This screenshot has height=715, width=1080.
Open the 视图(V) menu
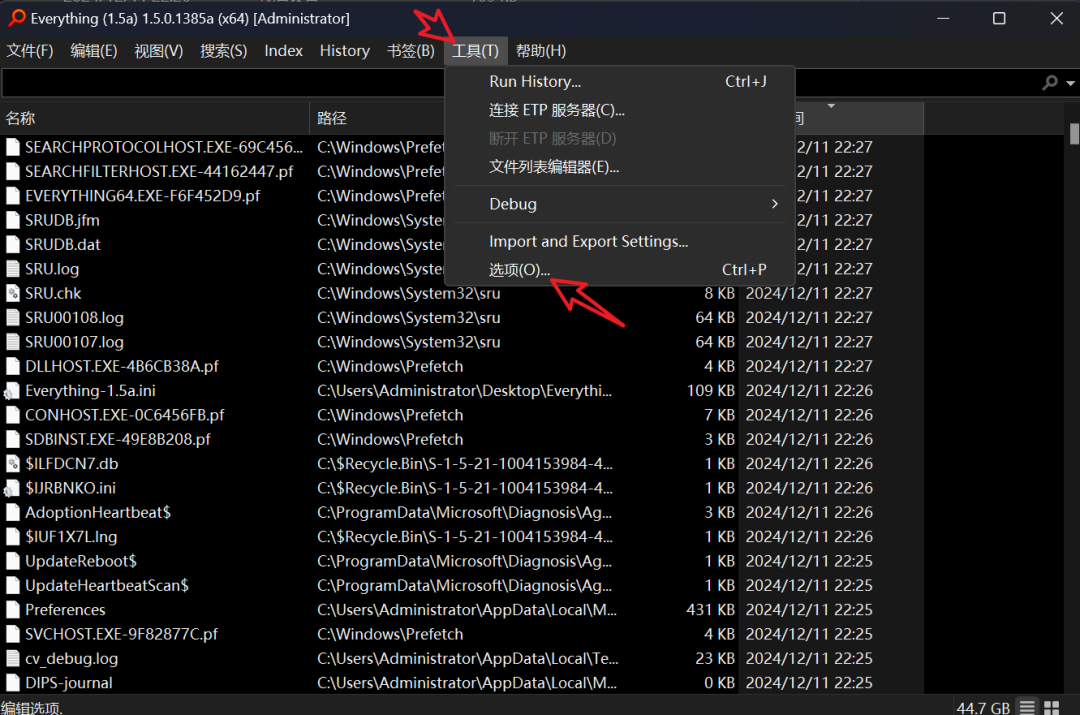tap(158, 51)
